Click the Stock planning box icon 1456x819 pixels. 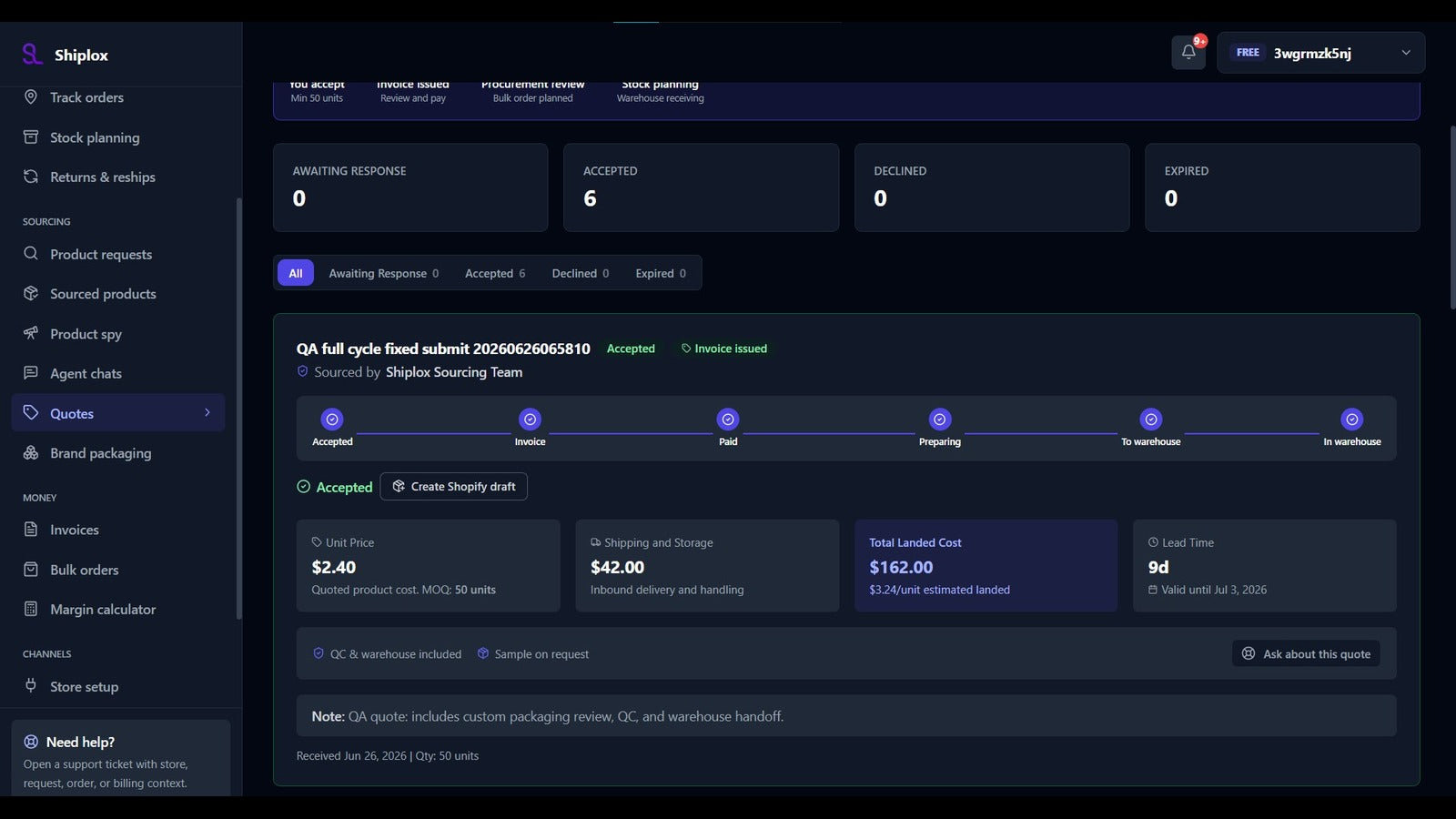coord(31,136)
